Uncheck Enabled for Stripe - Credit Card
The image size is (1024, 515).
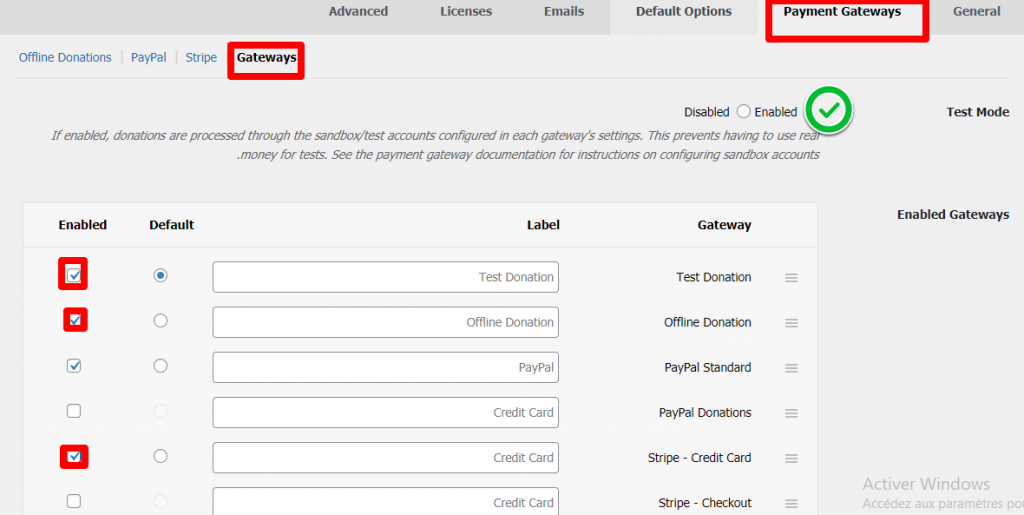tap(74, 456)
